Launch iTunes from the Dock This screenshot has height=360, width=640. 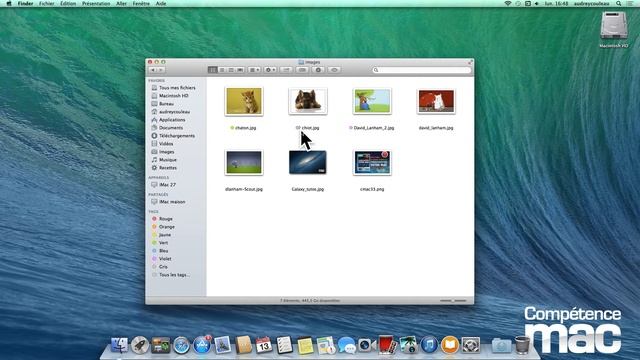point(429,345)
